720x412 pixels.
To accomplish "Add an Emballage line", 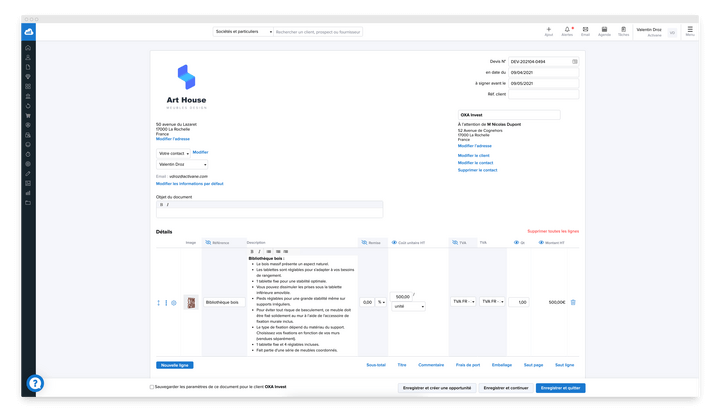I will pos(502,365).
